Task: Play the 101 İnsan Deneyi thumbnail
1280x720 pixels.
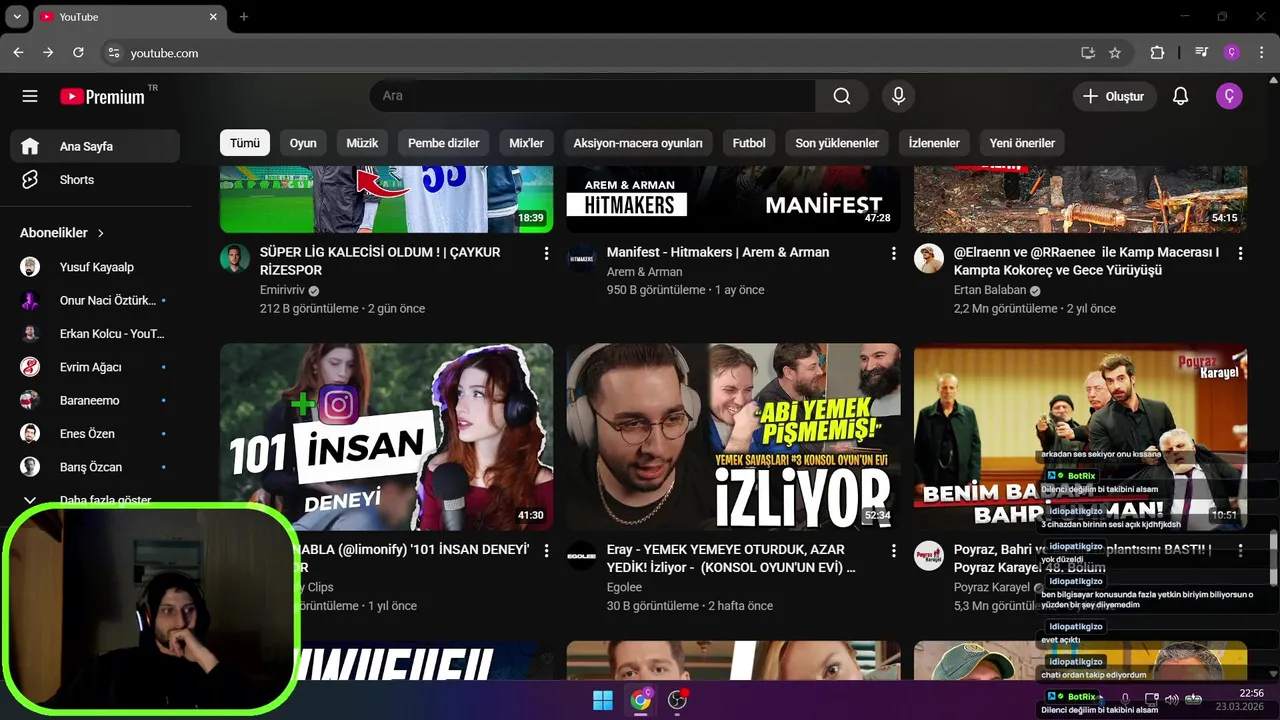Action: coord(386,437)
